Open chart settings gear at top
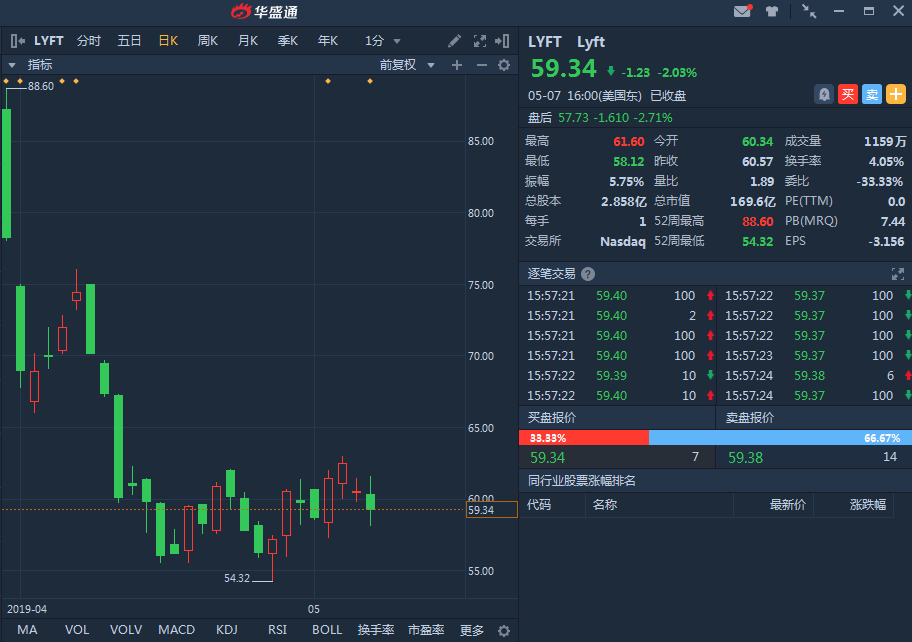This screenshot has width=912, height=642. [x=504, y=65]
